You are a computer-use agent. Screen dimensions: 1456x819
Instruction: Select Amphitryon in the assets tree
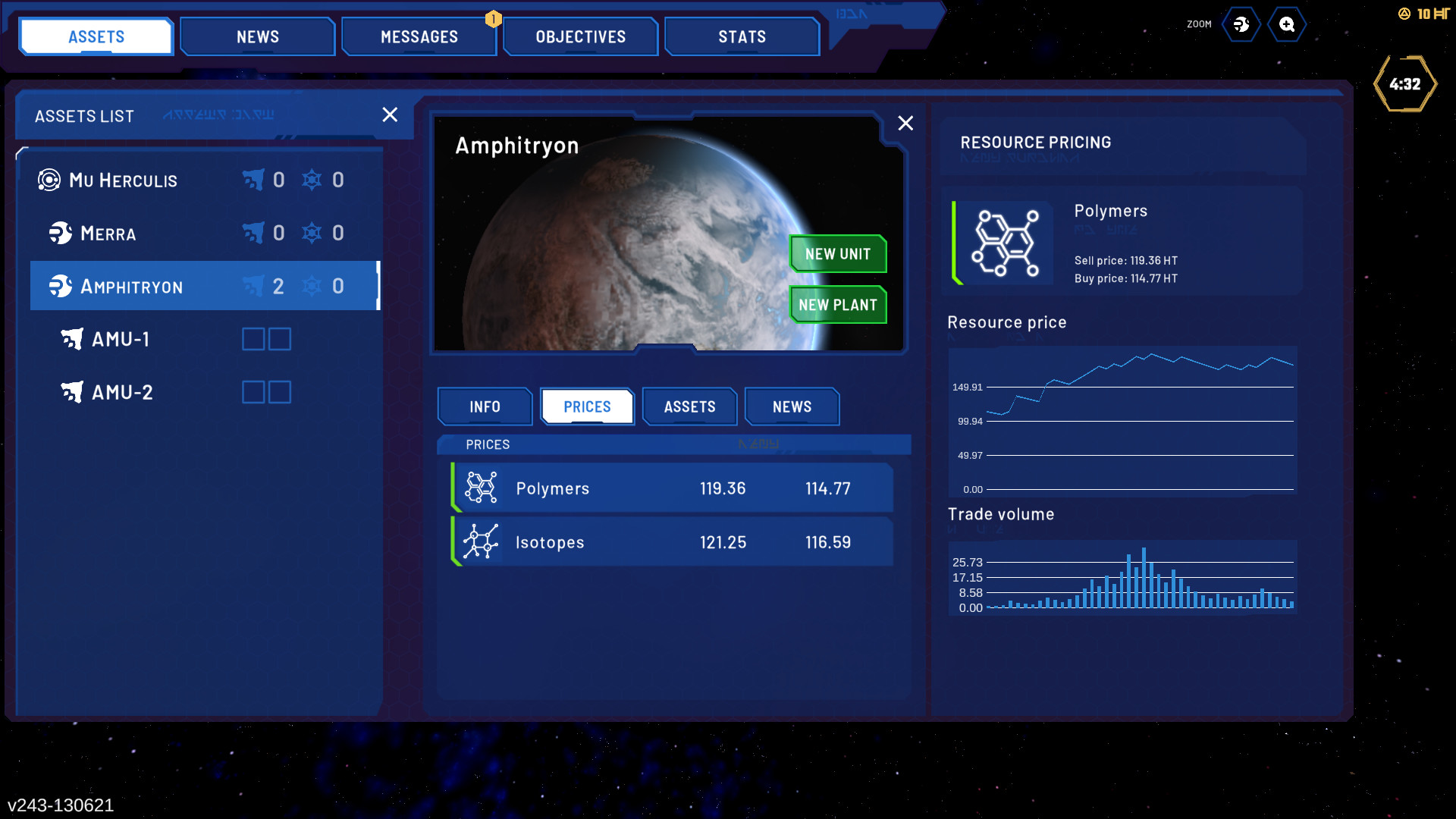coord(132,287)
